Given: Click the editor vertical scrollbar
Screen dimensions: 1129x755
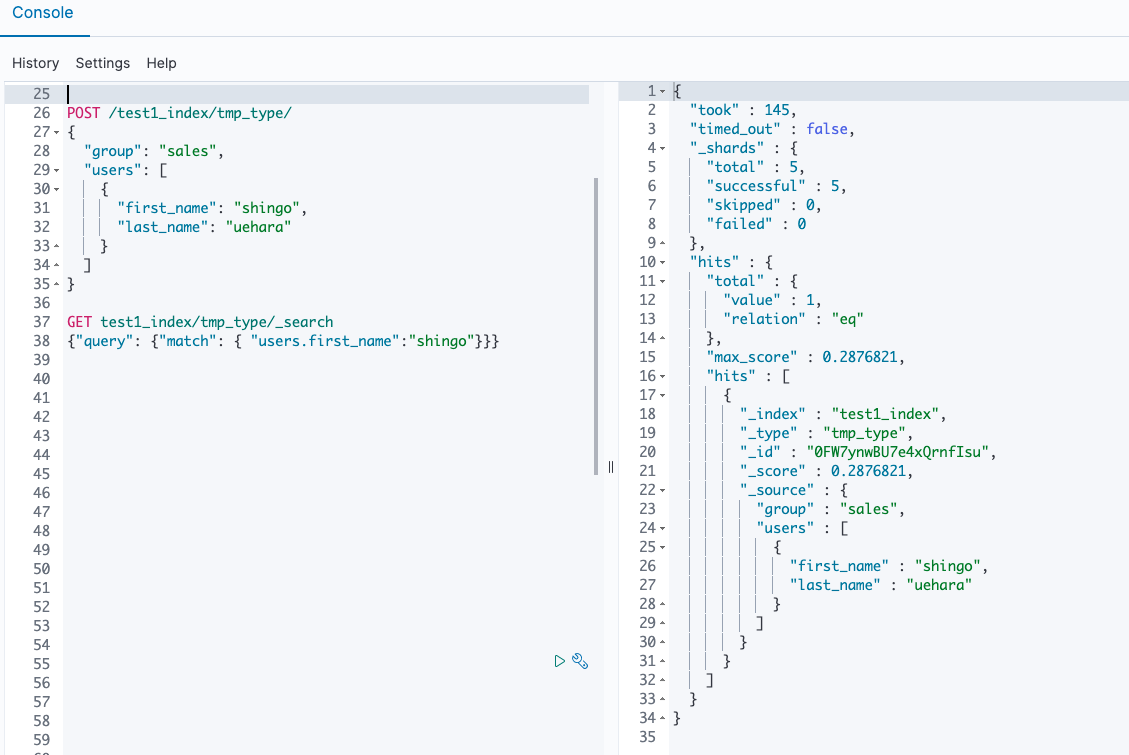Looking at the screenshot, I should 595,326.
